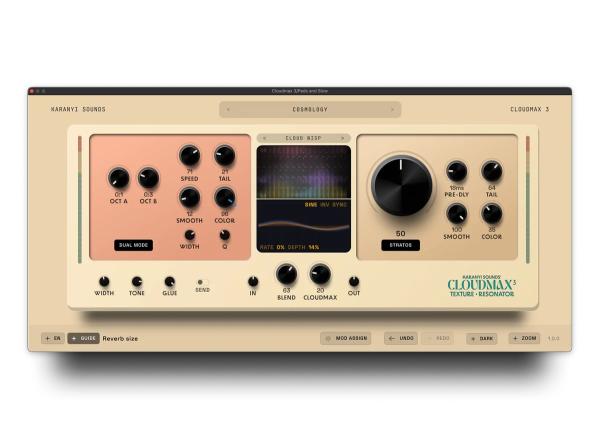The image size is (600, 440).
Task: Open the CLOUD WISP texture selector
Action: tap(303, 138)
